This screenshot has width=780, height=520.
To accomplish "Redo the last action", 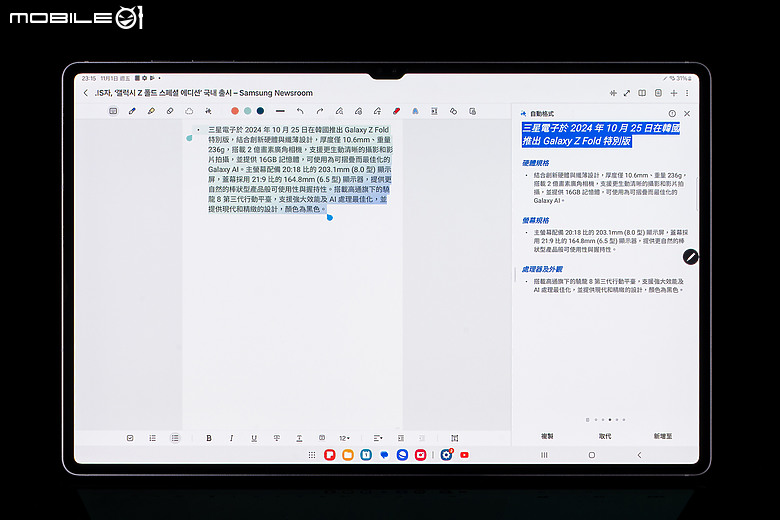I will pos(320,111).
